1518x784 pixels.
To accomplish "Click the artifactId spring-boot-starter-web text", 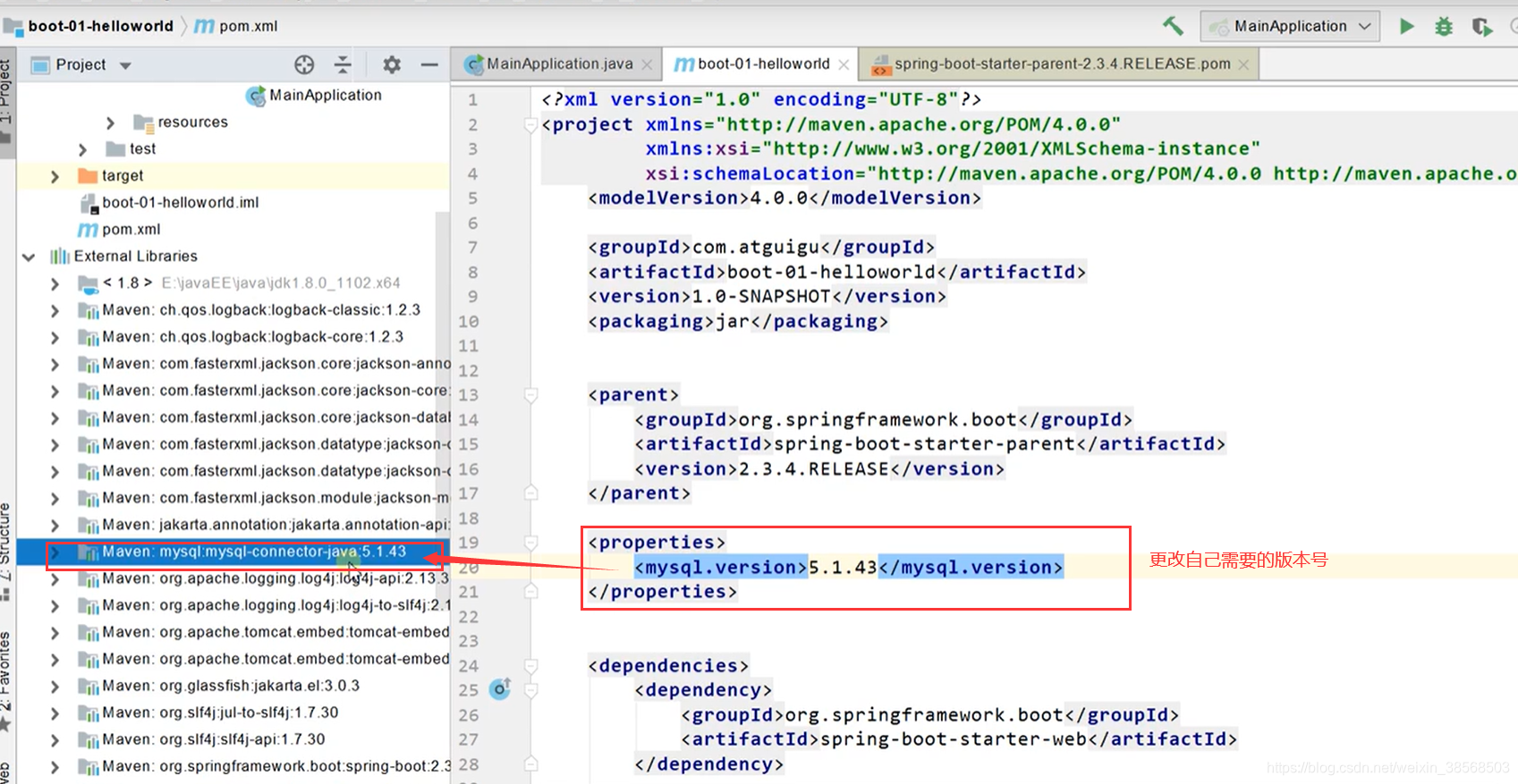I will [954, 739].
